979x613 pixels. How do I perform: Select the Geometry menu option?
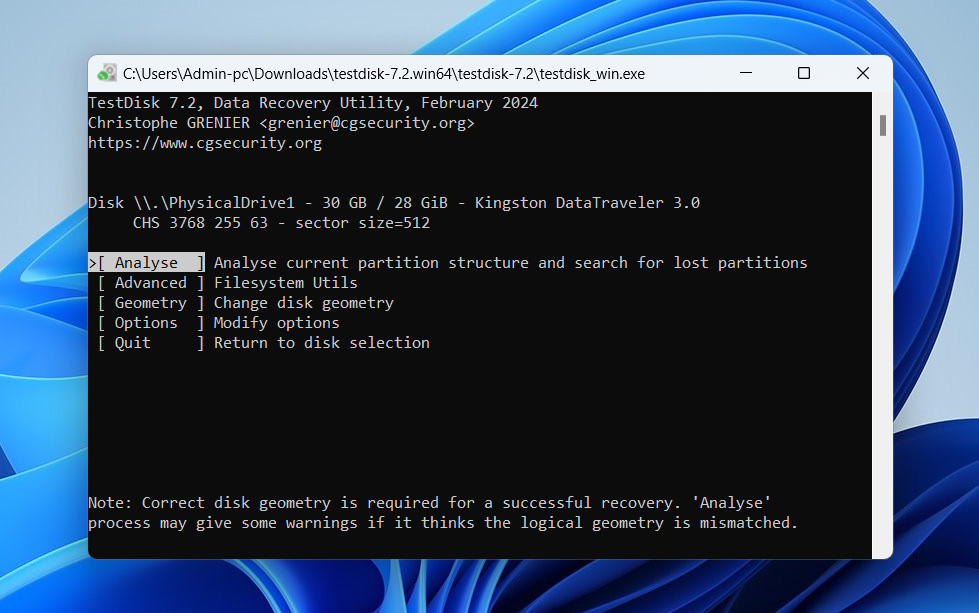pyautogui.click(x=150, y=303)
